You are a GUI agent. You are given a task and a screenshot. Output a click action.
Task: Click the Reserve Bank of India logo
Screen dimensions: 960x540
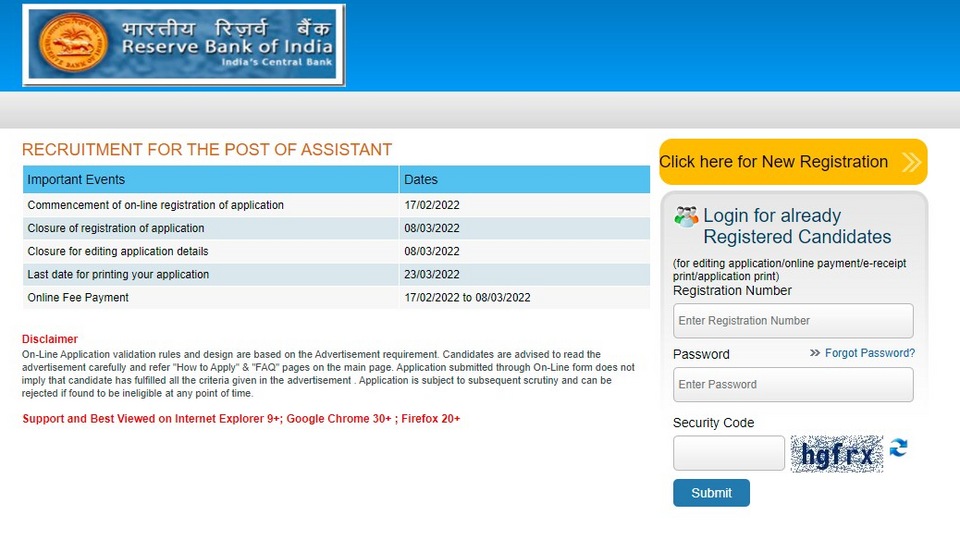[184, 45]
